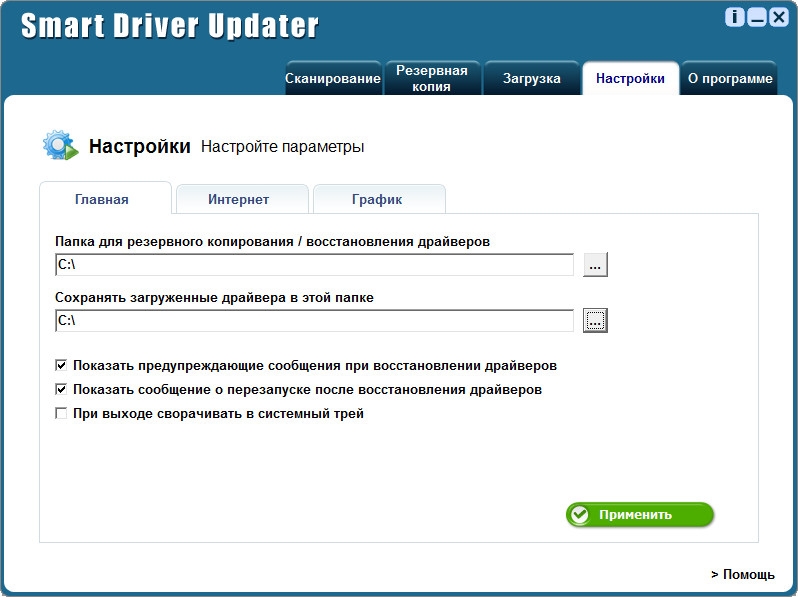Image resolution: width=798 pixels, height=597 pixels.
Task: Switch to the Сканирование tab
Action: click(x=333, y=78)
